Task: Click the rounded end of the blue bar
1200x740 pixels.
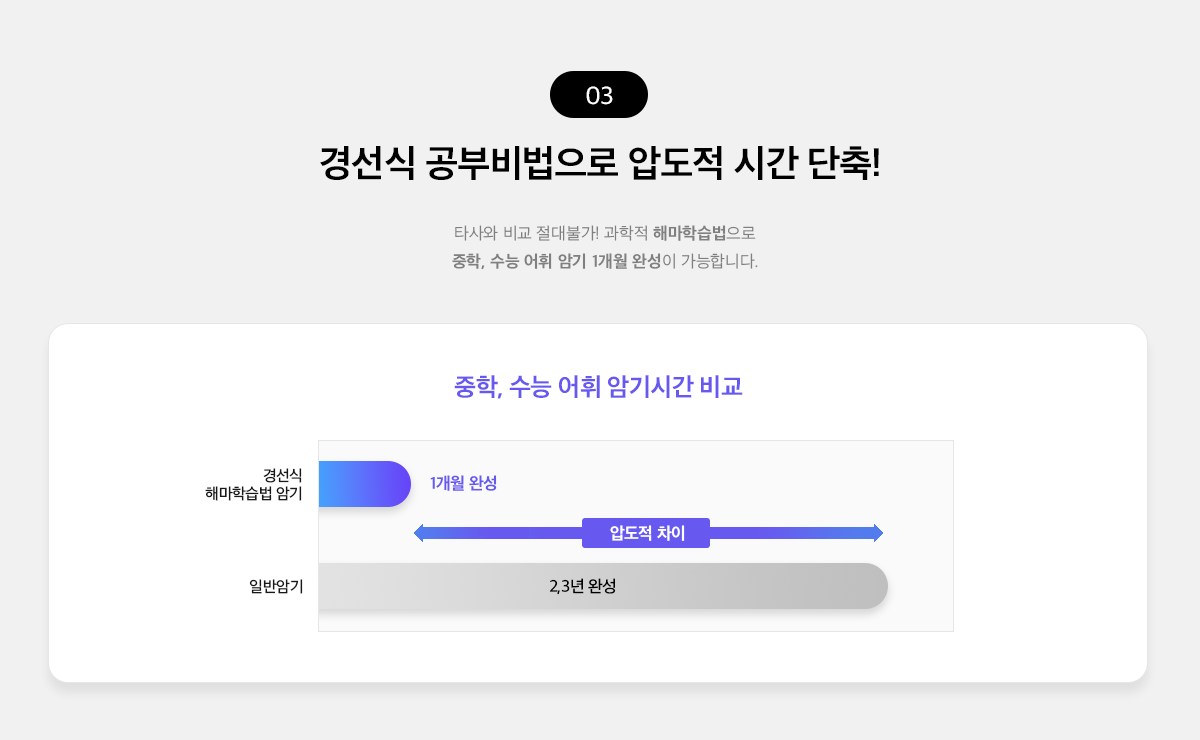Action: (398, 484)
